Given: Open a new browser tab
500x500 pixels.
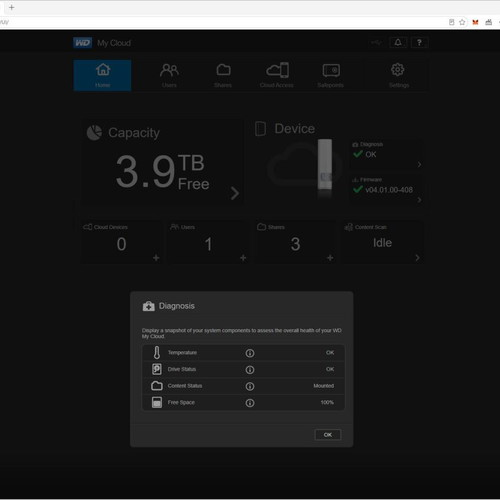Looking at the screenshot, I should click(x=12, y=7).
